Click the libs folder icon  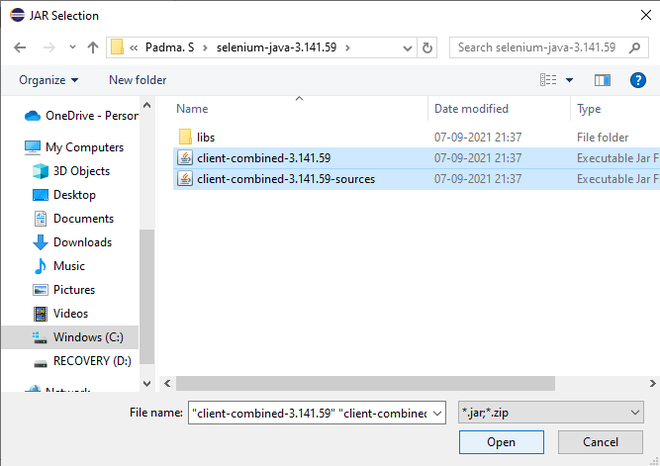(185, 137)
